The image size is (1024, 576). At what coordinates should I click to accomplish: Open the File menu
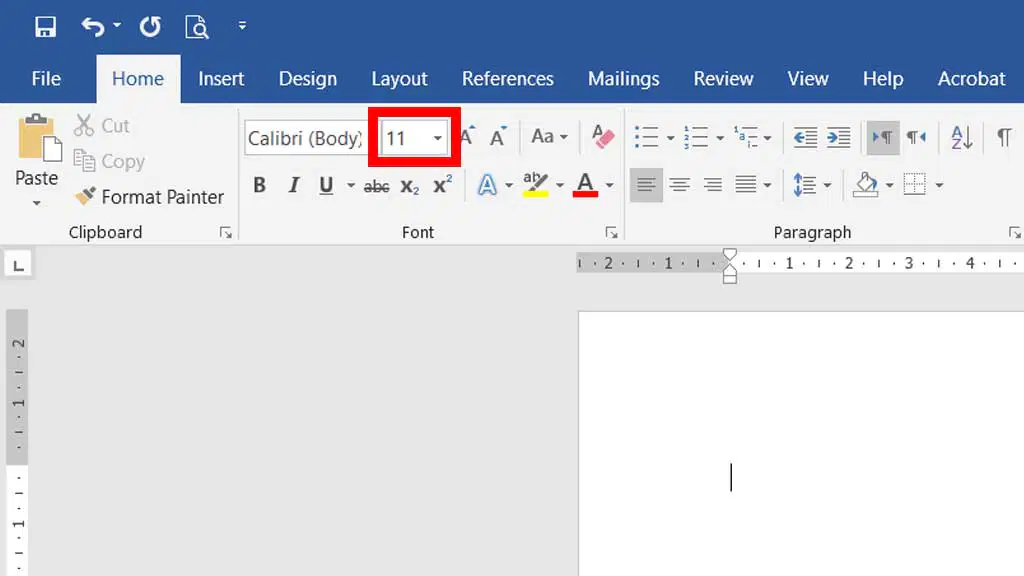pos(46,79)
